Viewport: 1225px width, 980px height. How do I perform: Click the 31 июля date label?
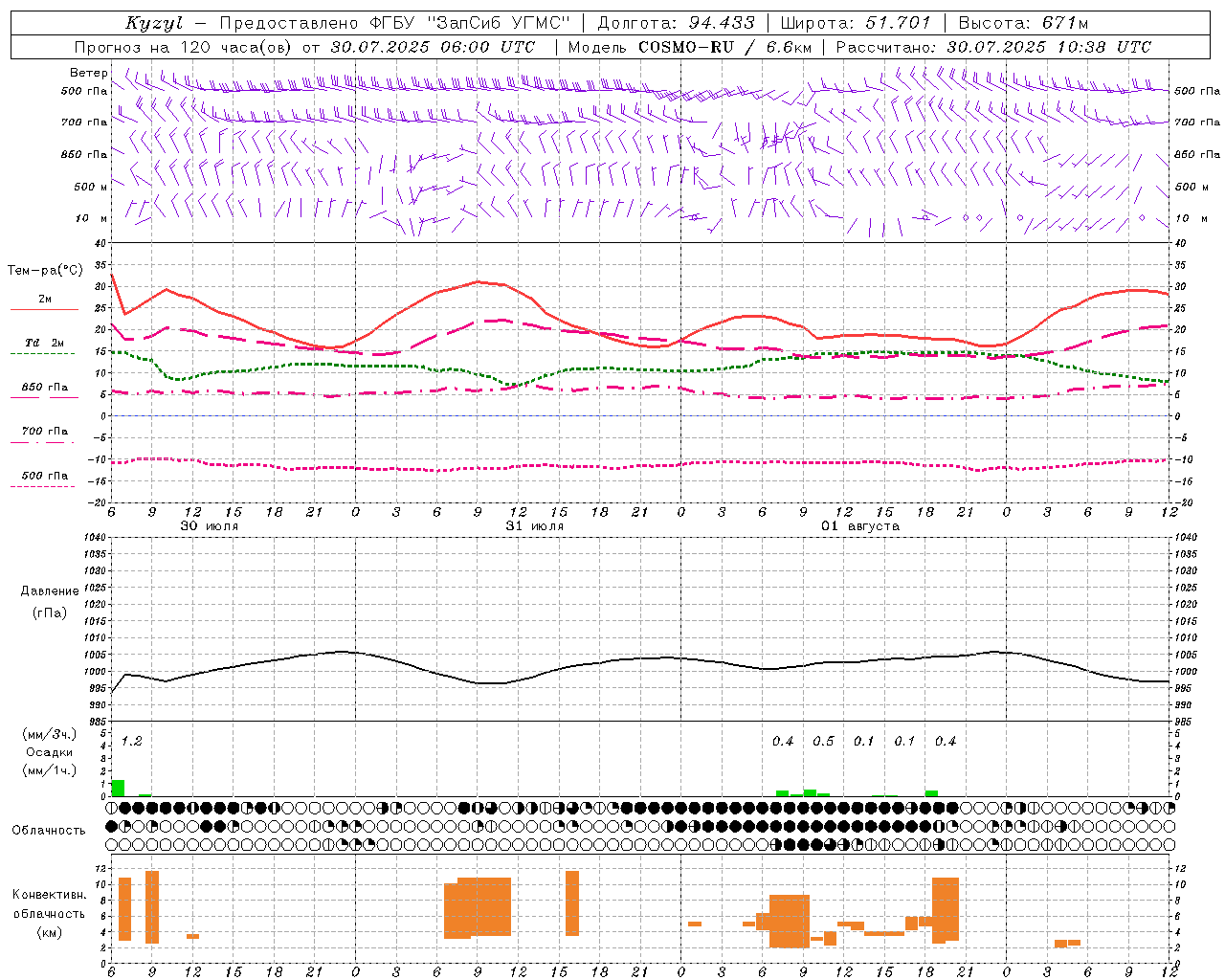(534, 526)
